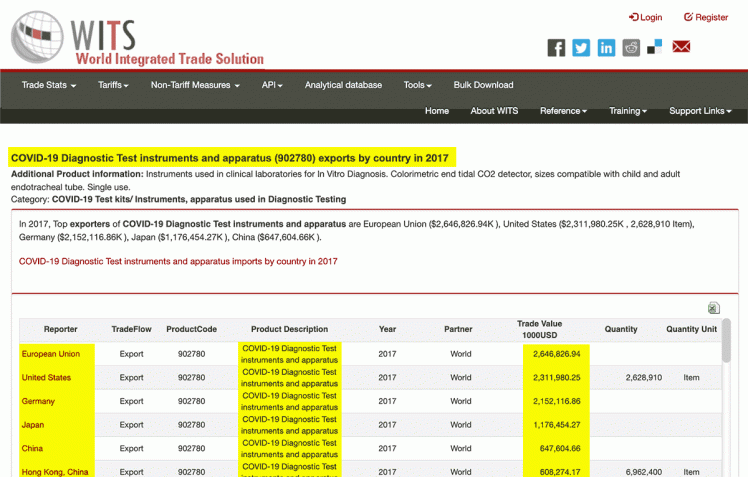
Task: Expand API dropdown menu
Action: tap(272, 85)
